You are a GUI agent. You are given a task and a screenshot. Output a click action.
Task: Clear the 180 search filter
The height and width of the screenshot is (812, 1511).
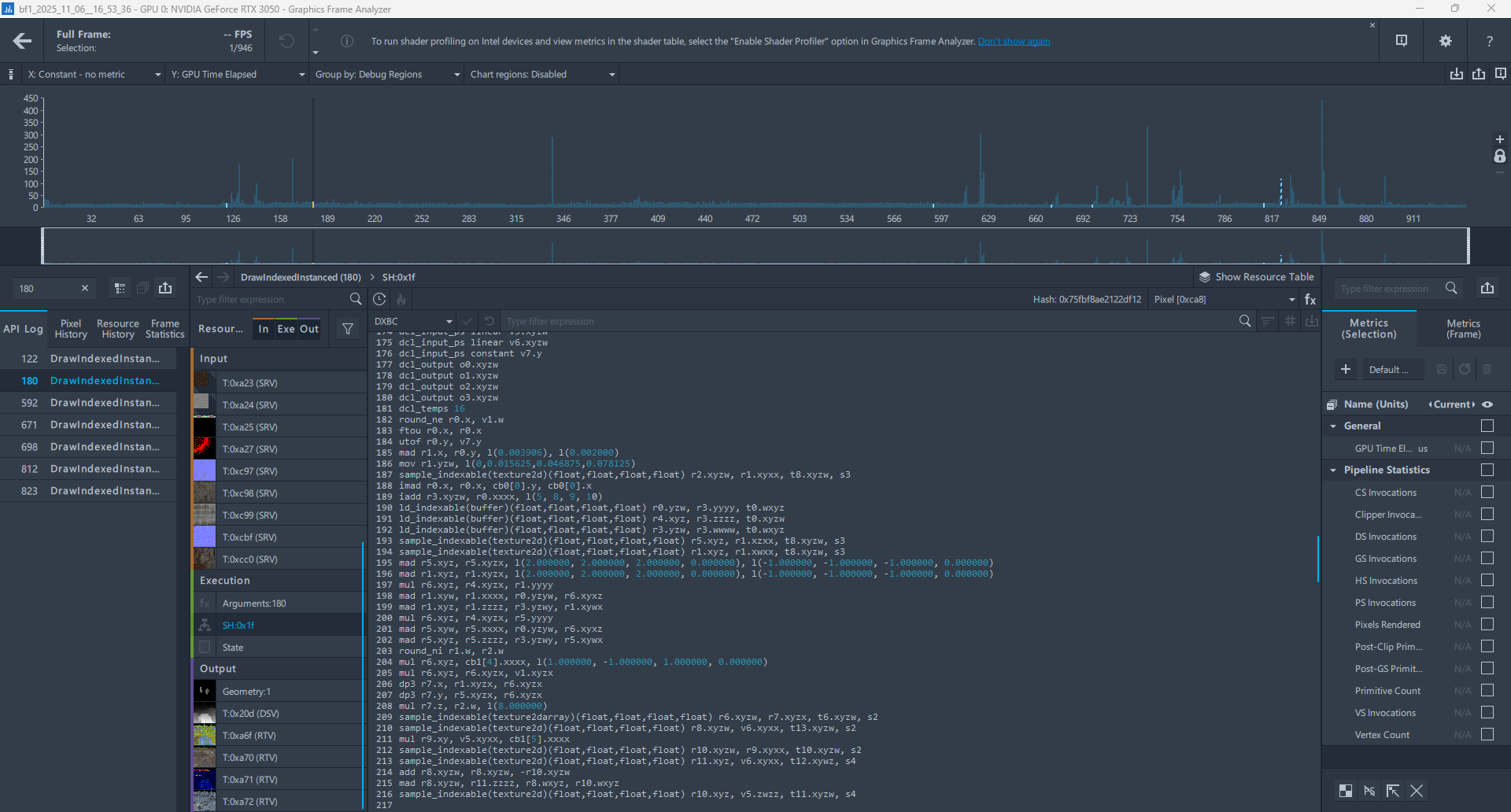[85, 289]
